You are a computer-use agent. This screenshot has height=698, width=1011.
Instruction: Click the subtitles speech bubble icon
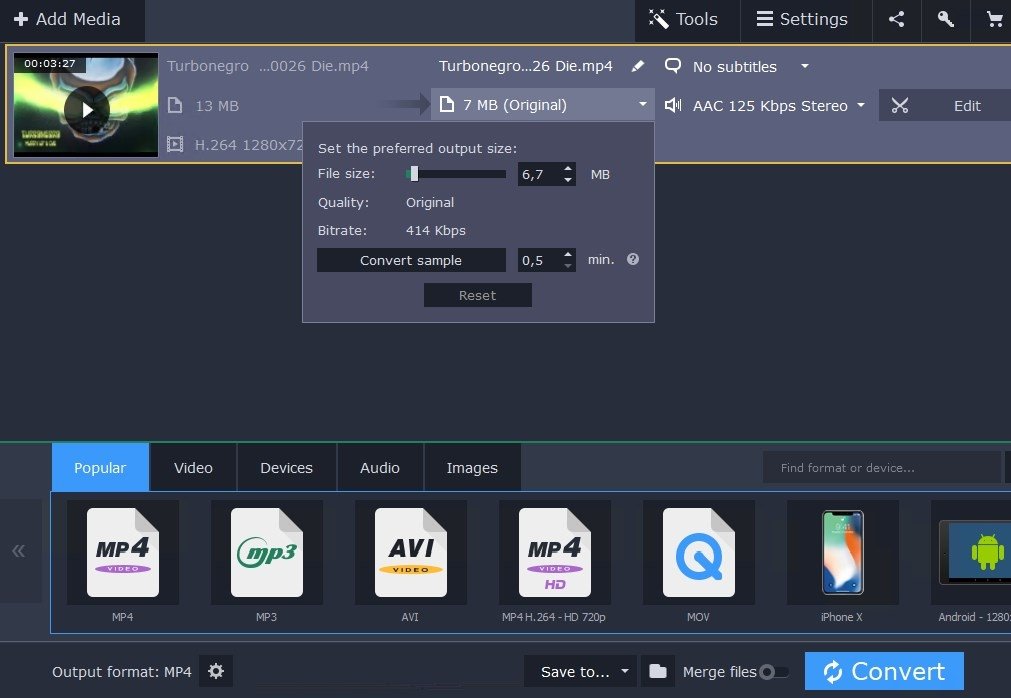(x=672, y=66)
